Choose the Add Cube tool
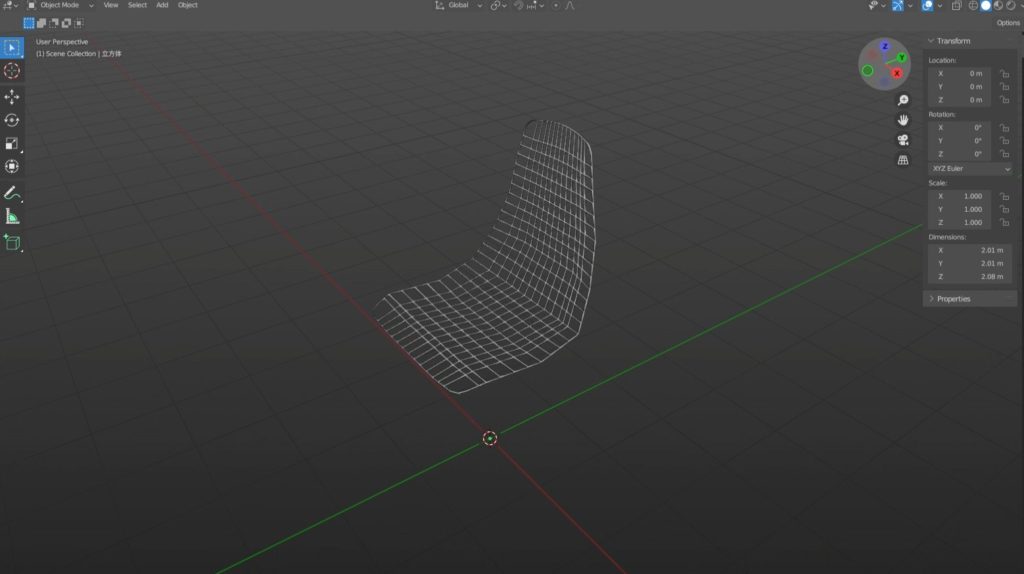Screen dimensions: 1024x574 click(x=12, y=242)
